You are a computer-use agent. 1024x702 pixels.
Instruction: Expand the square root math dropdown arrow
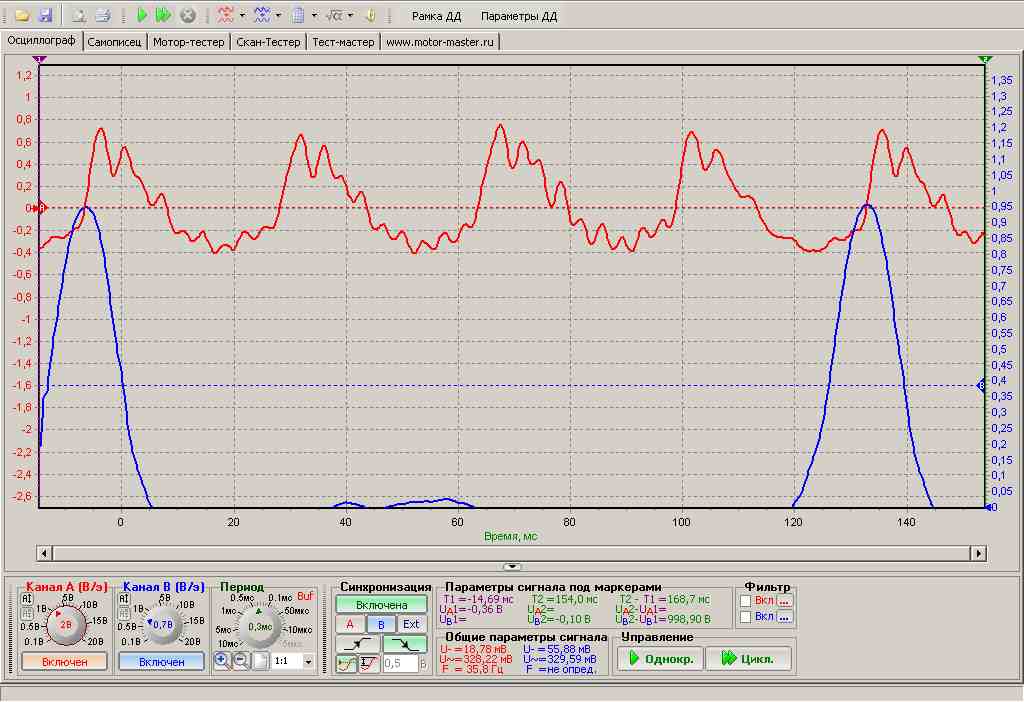point(350,16)
